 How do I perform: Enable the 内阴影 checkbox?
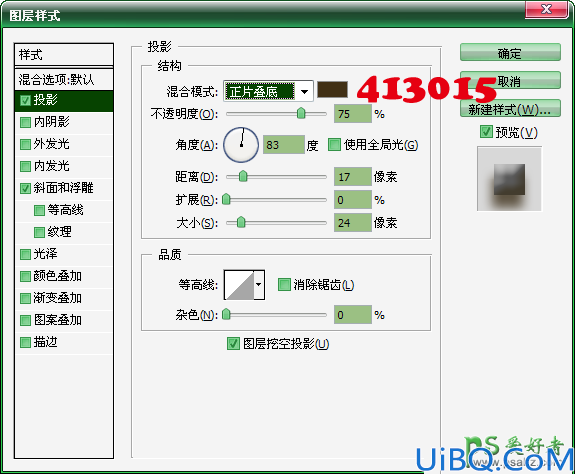tap(25, 122)
